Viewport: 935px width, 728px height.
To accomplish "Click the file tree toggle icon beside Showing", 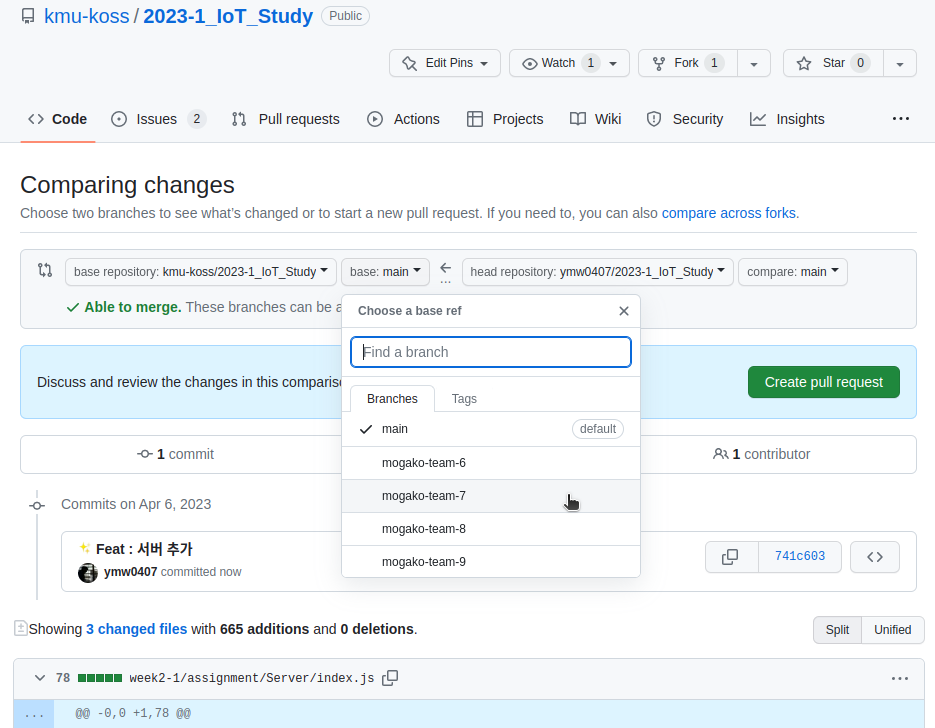I will click(20, 628).
